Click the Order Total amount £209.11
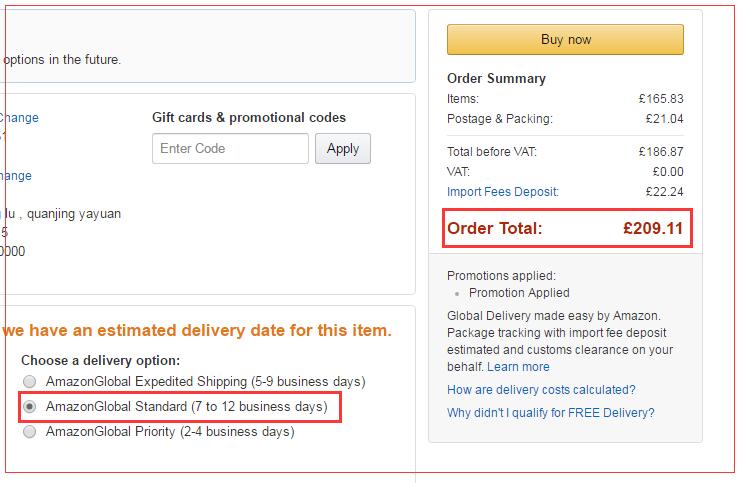Screen dimensions: 741x483 point(653,228)
